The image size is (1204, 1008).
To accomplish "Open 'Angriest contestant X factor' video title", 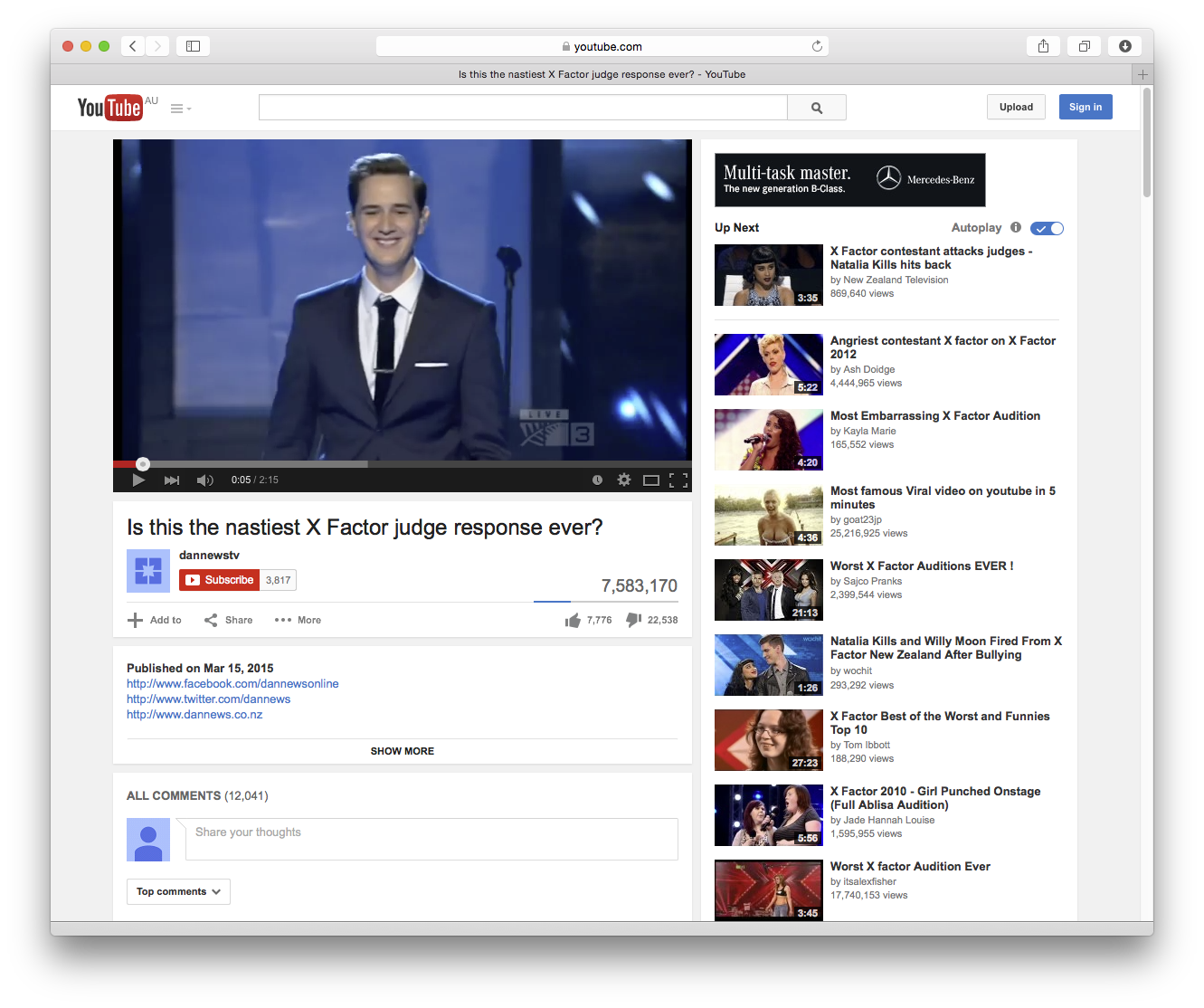I will point(943,347).
